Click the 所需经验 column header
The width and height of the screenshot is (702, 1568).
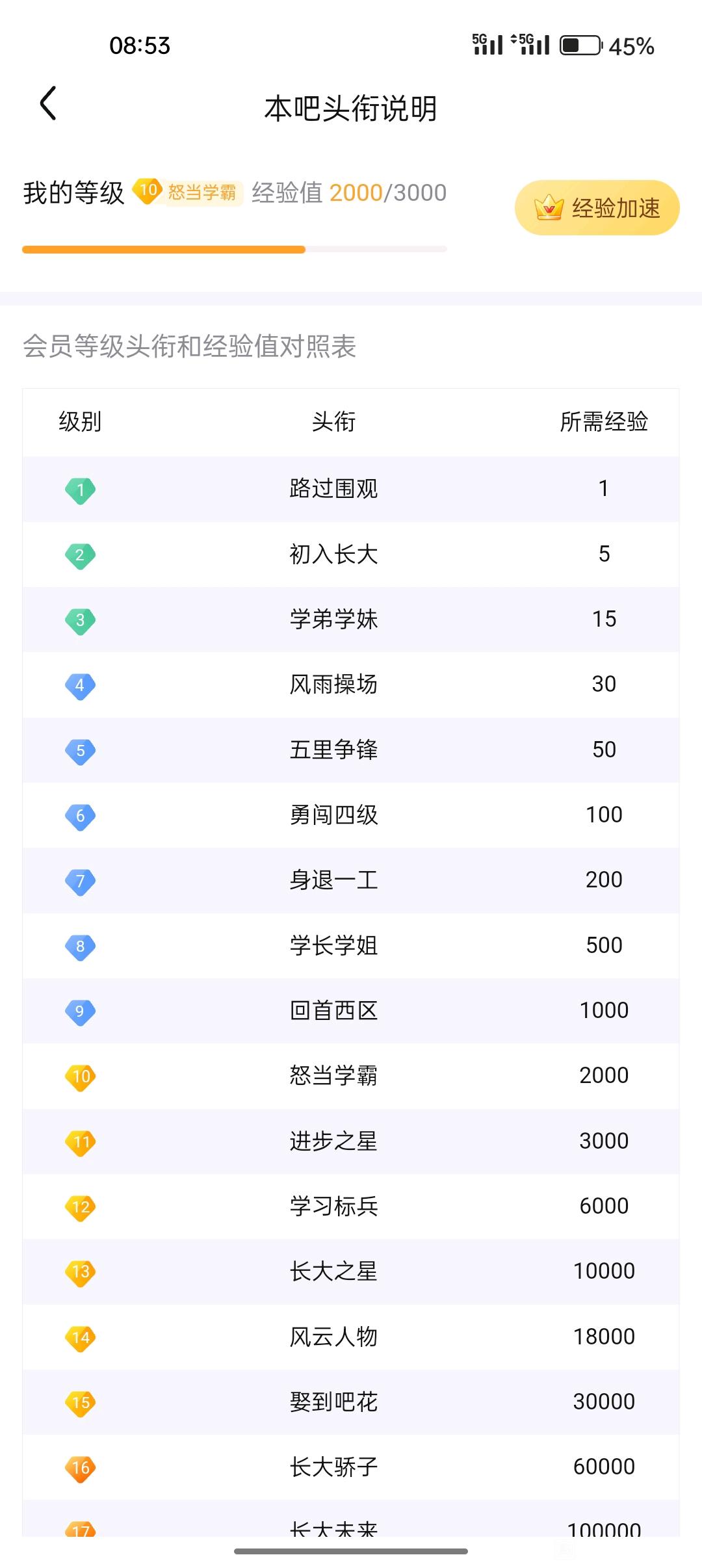pos(604,422)
